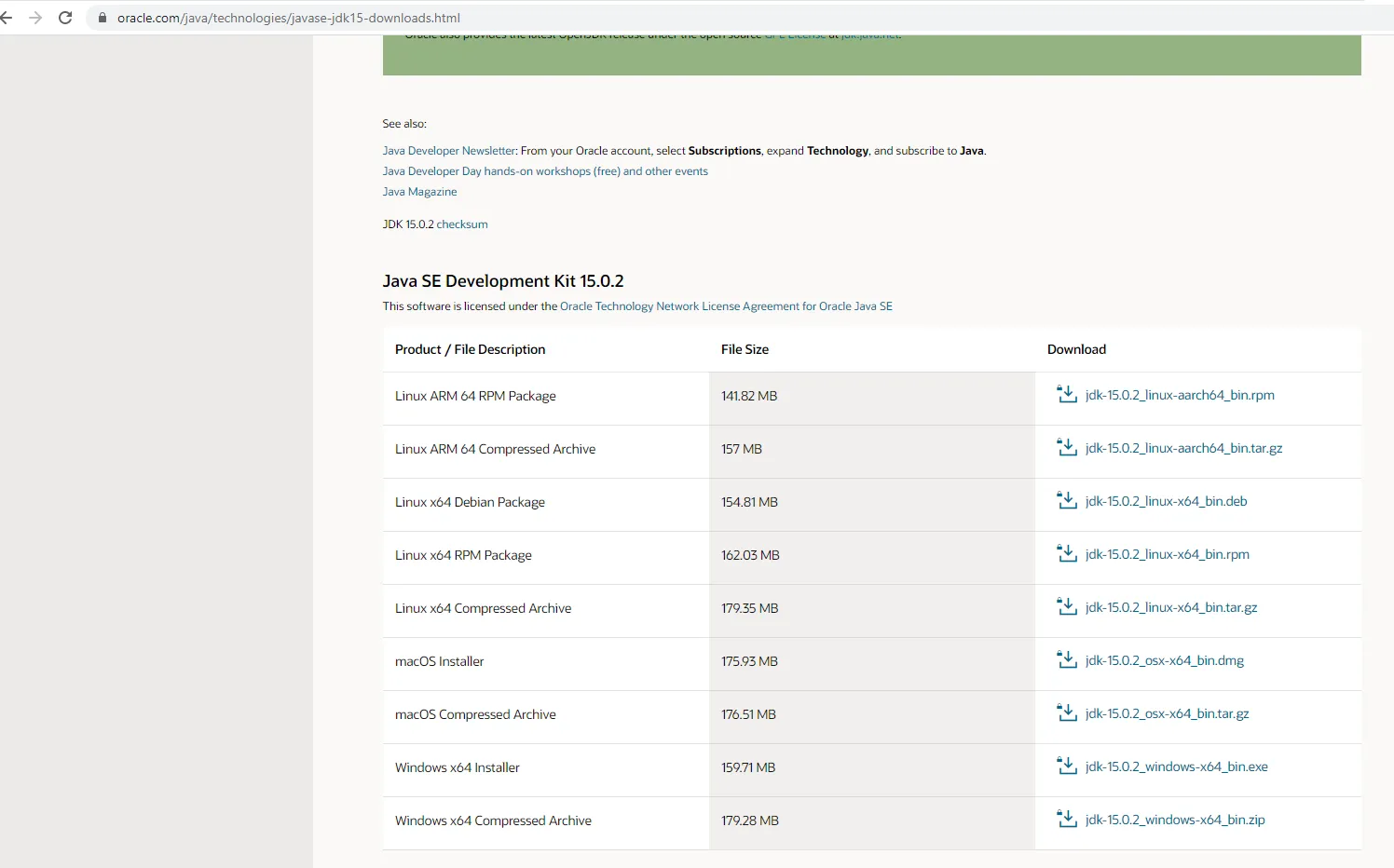The image size is (1394, 868).
Task: Click download icon beside linux-x64_bin.deb
Action: pyautogui.click(x=1066, y=501)
